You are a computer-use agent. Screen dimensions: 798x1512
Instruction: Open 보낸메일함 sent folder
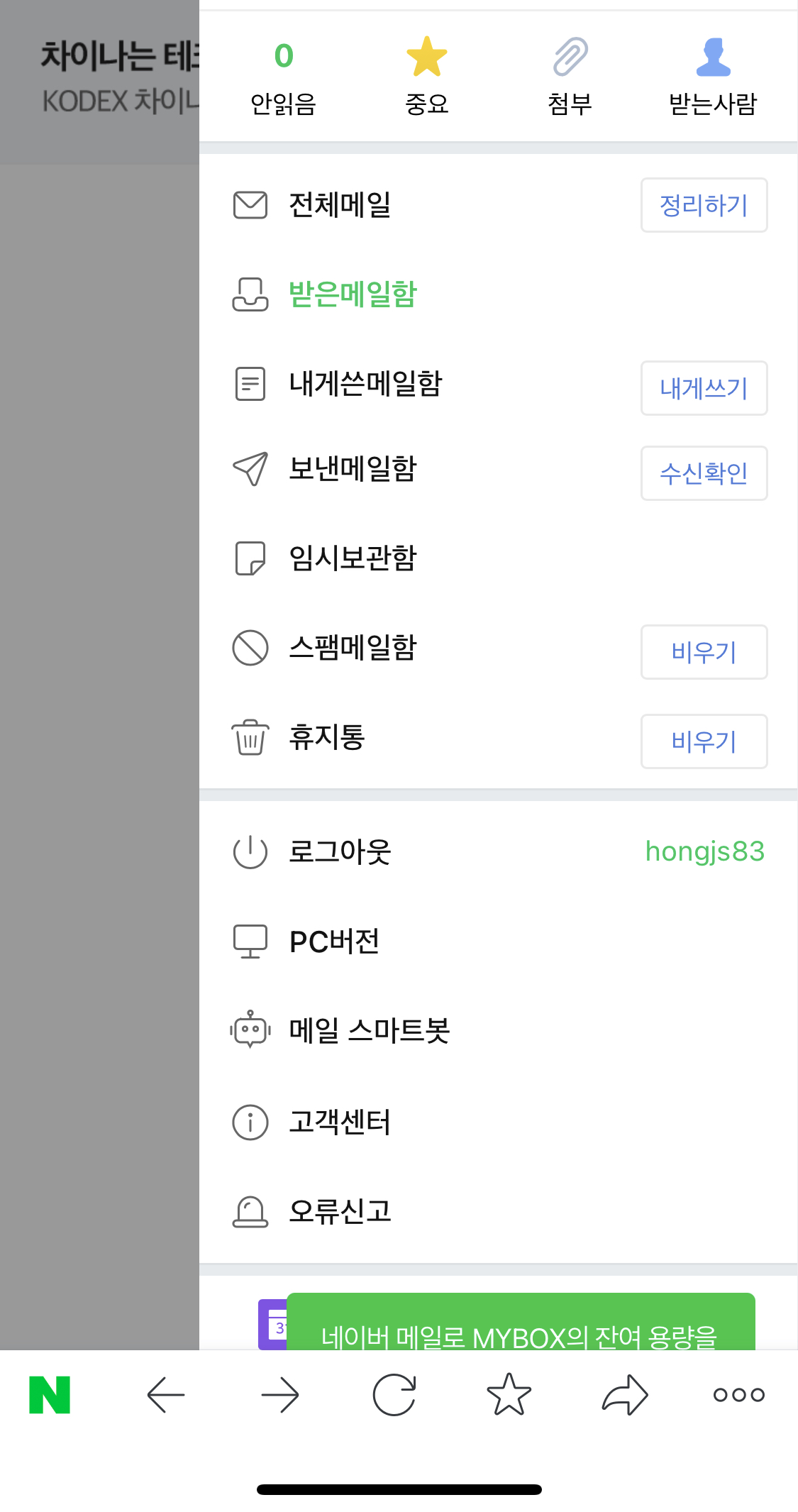tap(353, 469)
